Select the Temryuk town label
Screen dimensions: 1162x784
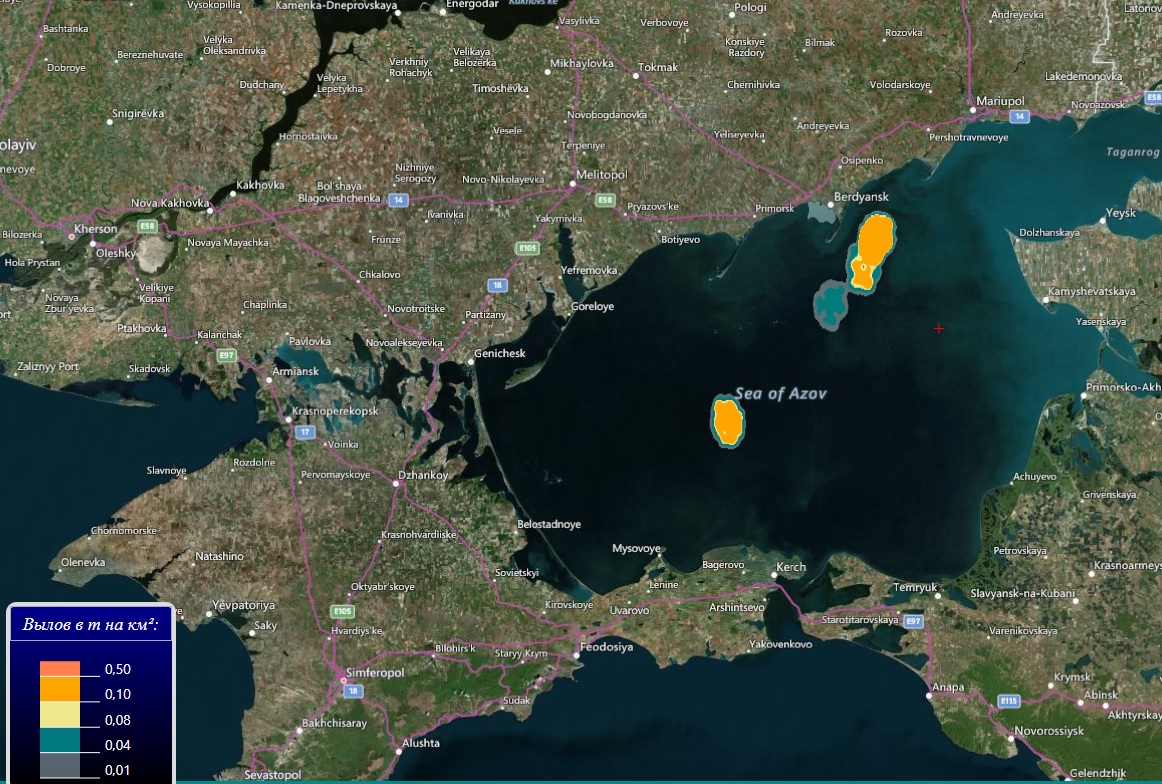(x=915, y=587)
